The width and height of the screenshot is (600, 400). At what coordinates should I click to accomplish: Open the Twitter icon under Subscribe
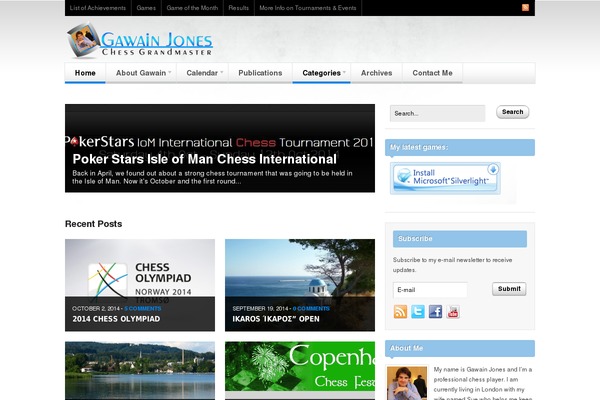pyautogui.click(x=418, y=312)
